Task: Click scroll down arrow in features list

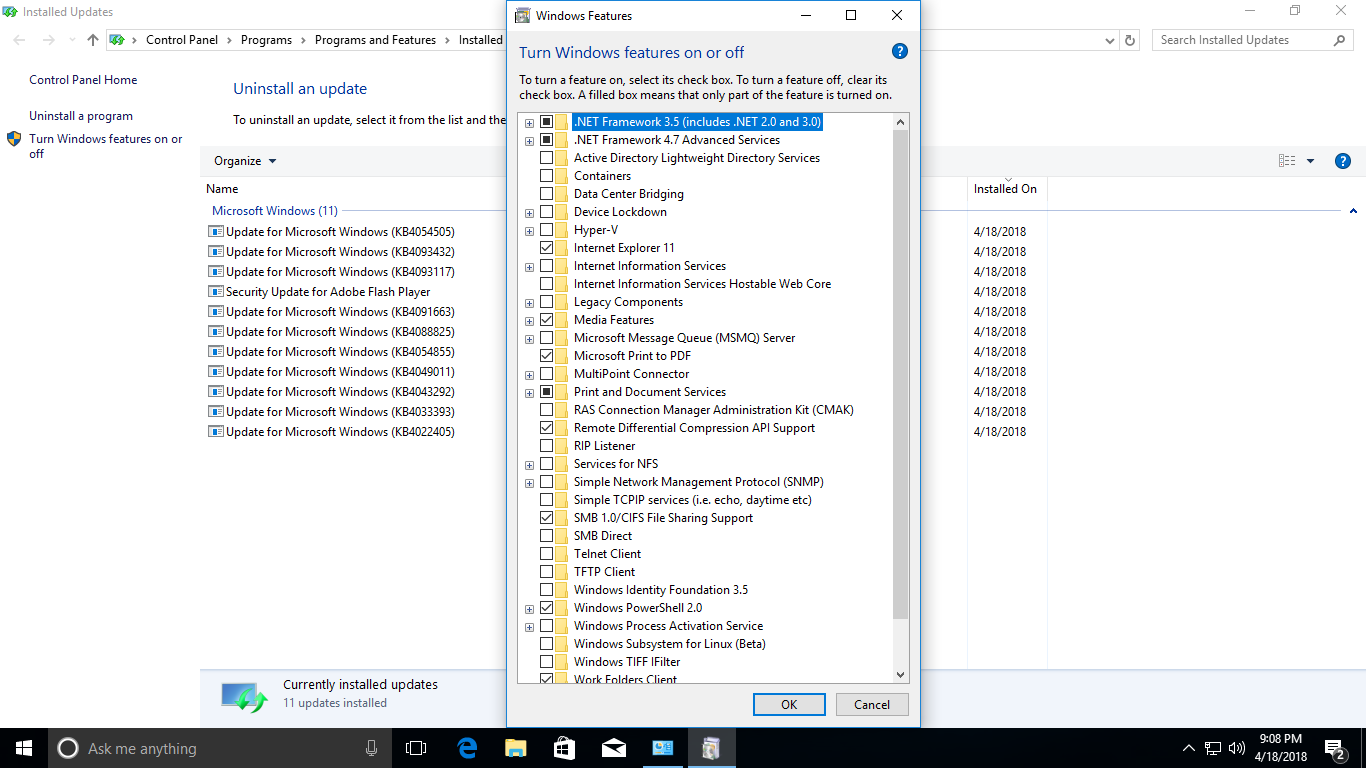Action: point(901,675)
